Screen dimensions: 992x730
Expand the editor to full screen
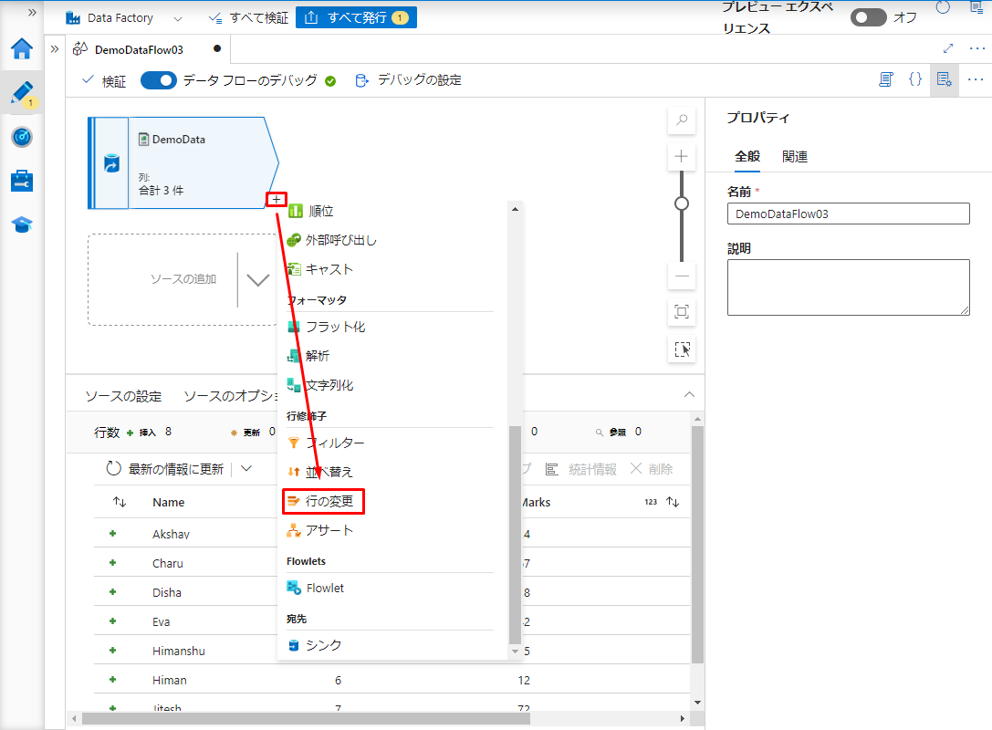click(948, 48)
